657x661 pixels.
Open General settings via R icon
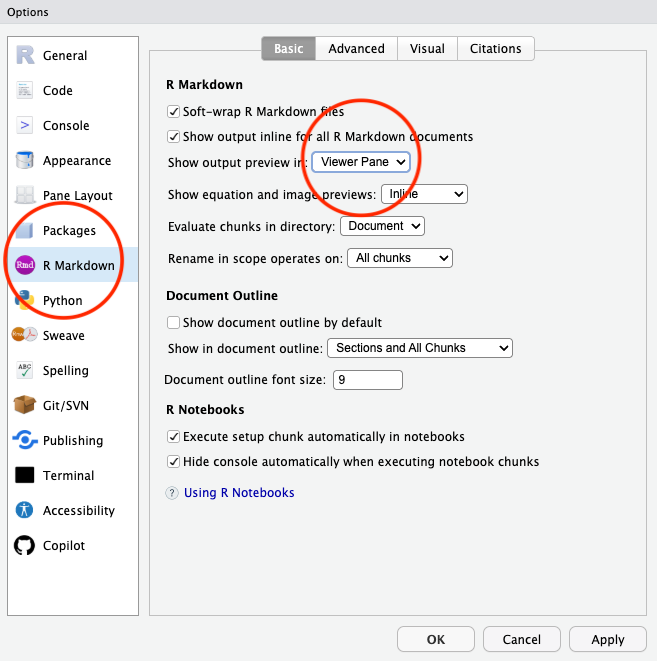(x=25, y=56)
